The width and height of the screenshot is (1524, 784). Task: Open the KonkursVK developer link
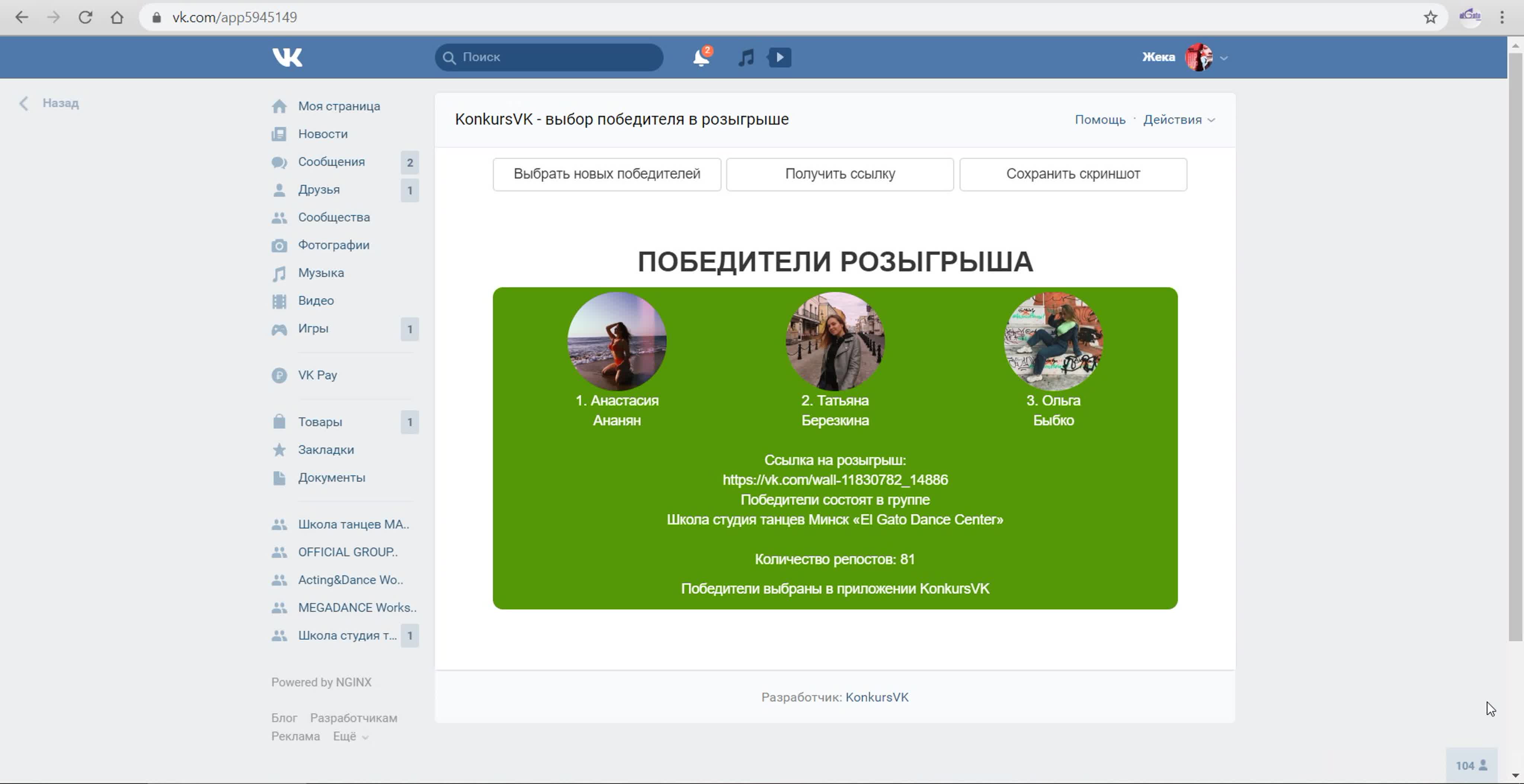pyautogui.click(x=877, y=697)
